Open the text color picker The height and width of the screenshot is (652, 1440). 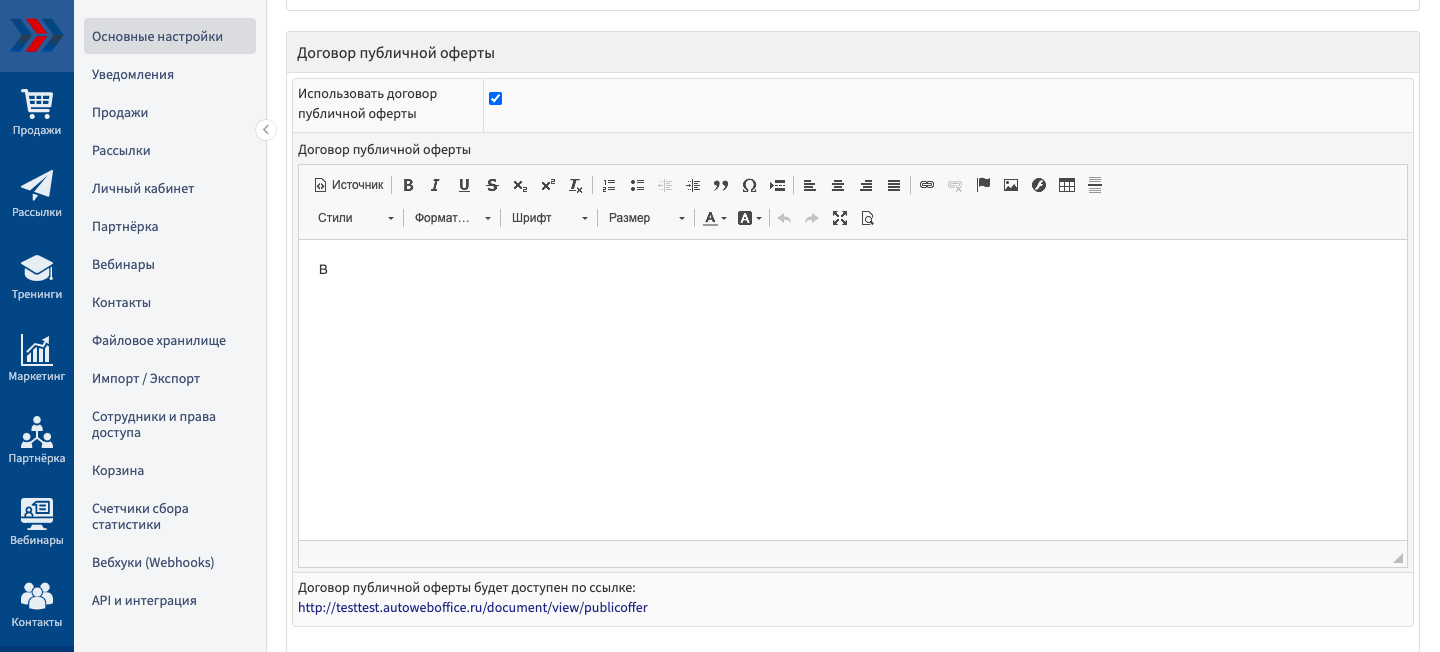coord(714,218)
